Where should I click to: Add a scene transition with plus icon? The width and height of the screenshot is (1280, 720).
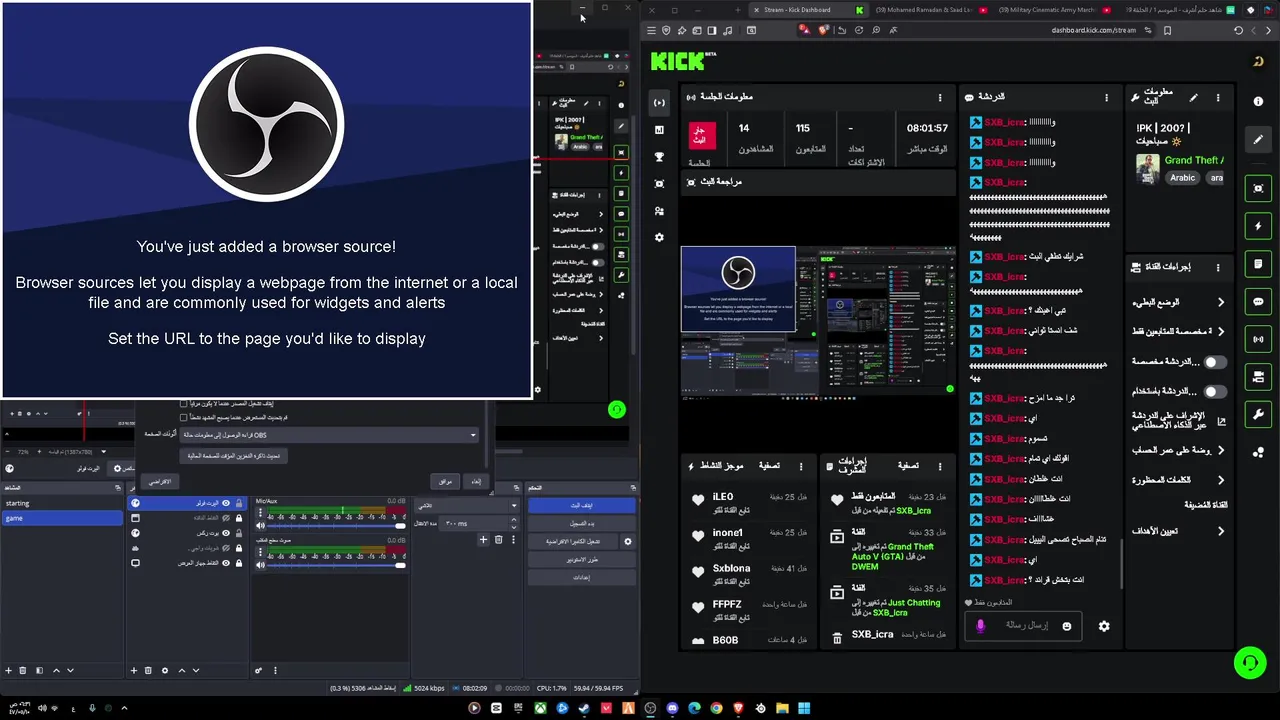(483, 540)
